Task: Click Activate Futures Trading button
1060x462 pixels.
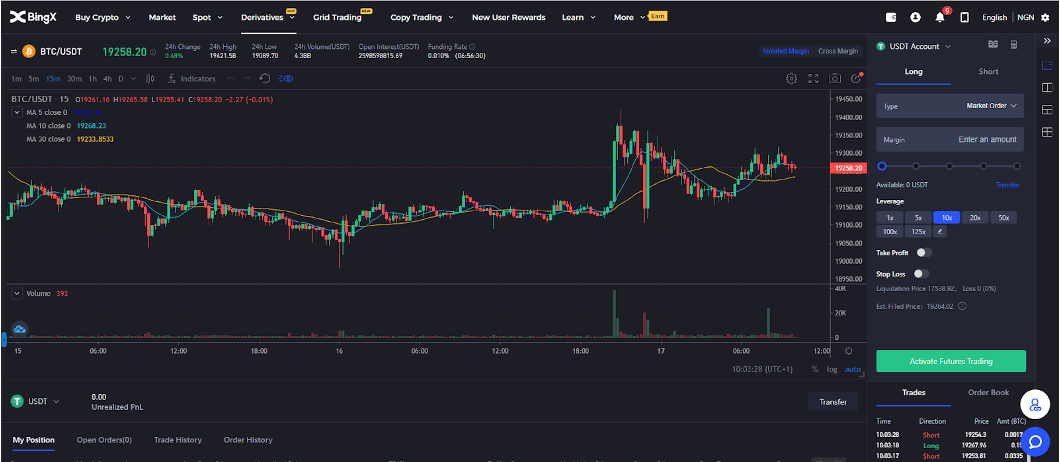Action: click(x=950, y=361)
